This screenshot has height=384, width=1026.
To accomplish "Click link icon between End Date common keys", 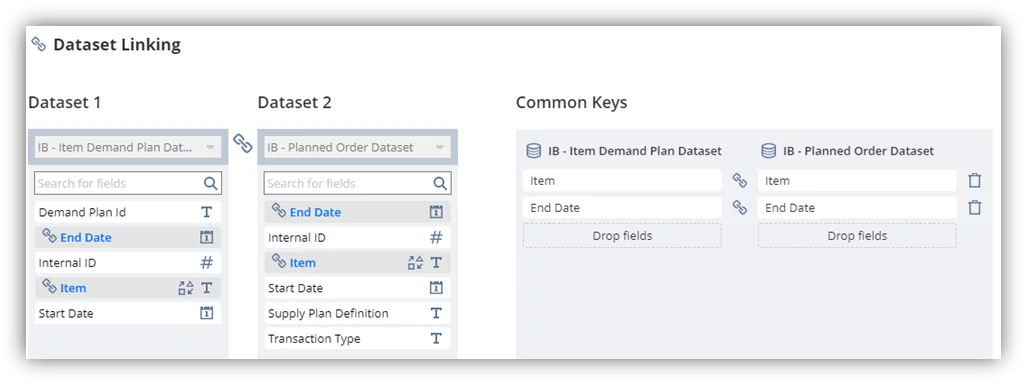I will click(739, 207).
